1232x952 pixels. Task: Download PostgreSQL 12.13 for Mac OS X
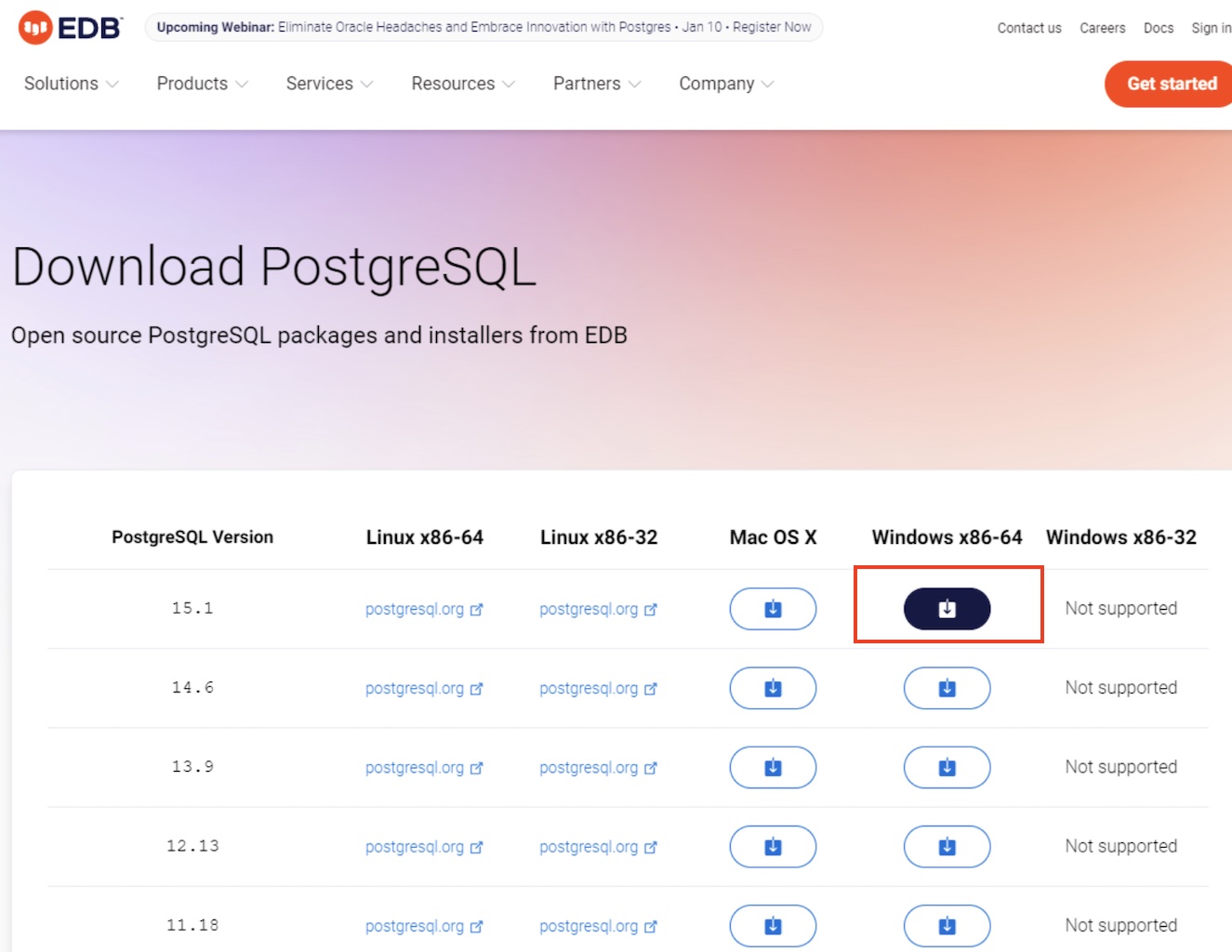[773, 846]
